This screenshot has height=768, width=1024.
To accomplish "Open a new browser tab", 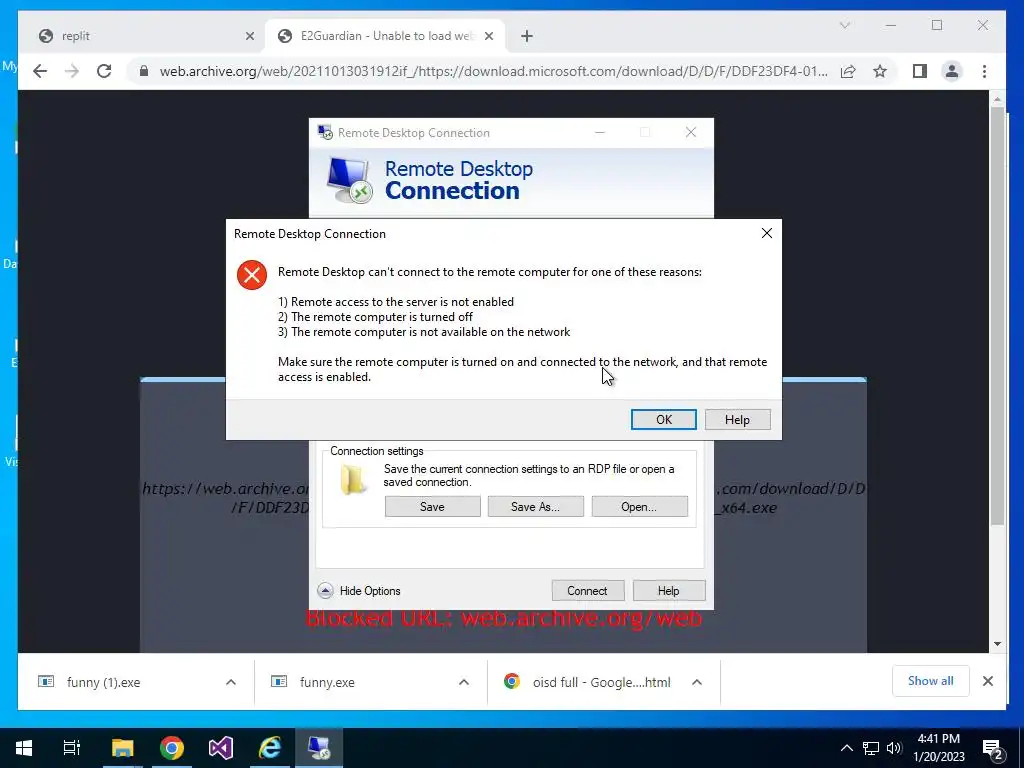I will 527,36.
